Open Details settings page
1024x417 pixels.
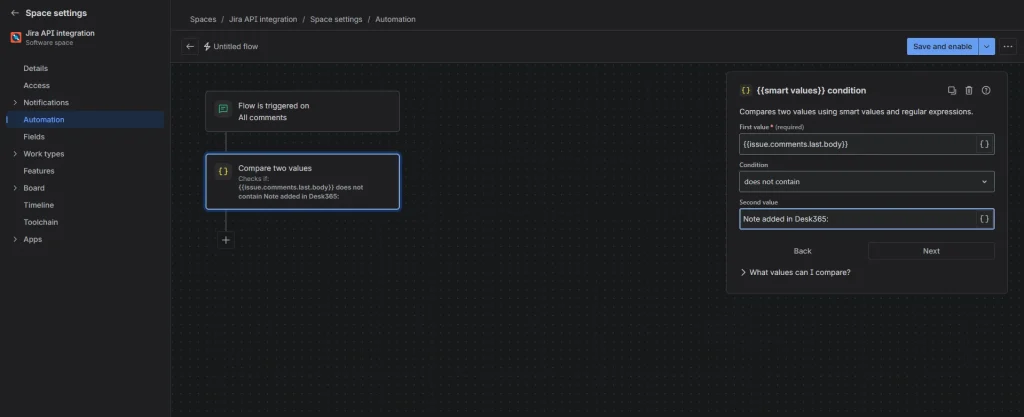pos(35,69)
